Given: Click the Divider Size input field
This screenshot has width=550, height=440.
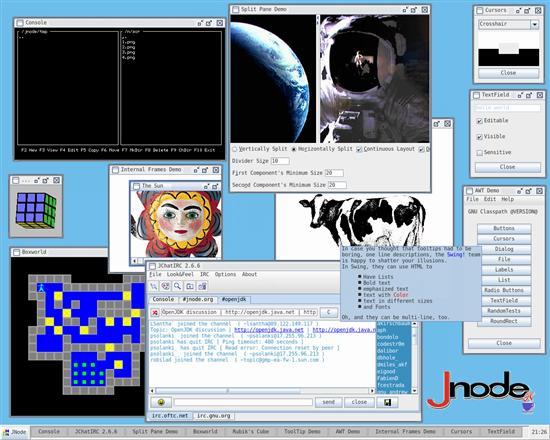Looking at the screenshot, I should 280,161.
